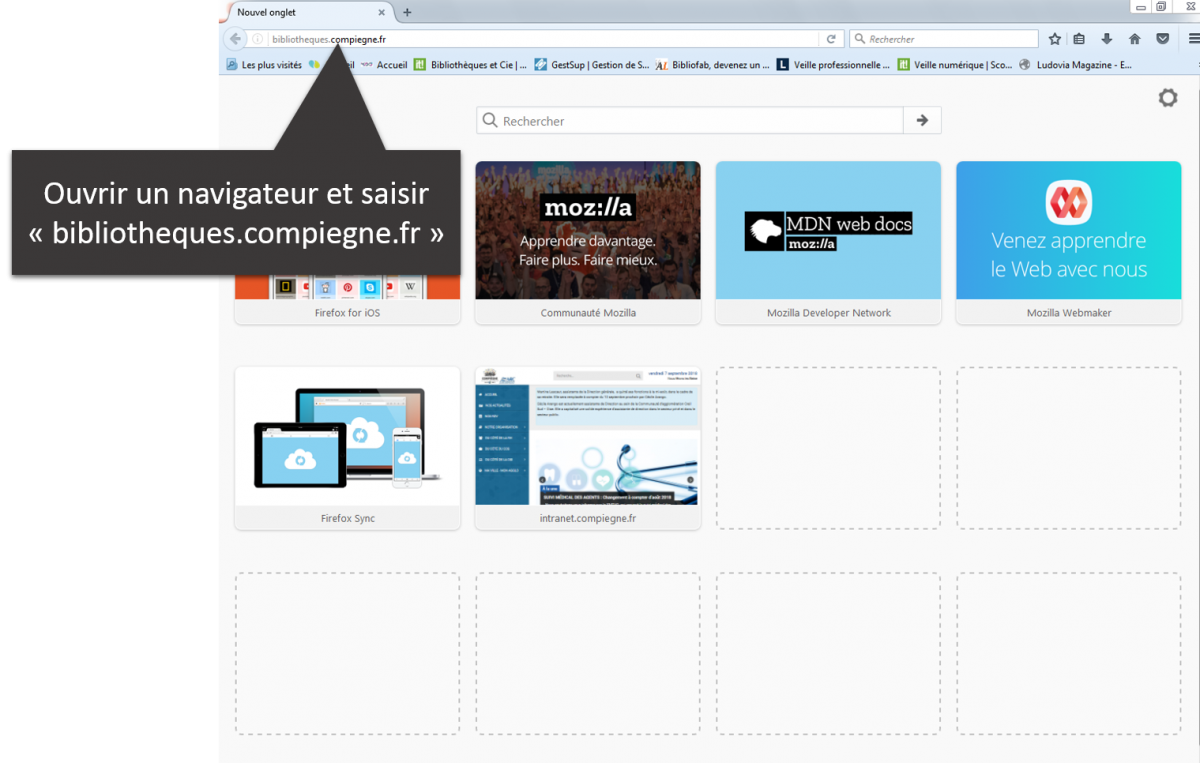Screen dimensions: 1200x763
Task: Select the Nouvel onglet tab
Action: 310,12
